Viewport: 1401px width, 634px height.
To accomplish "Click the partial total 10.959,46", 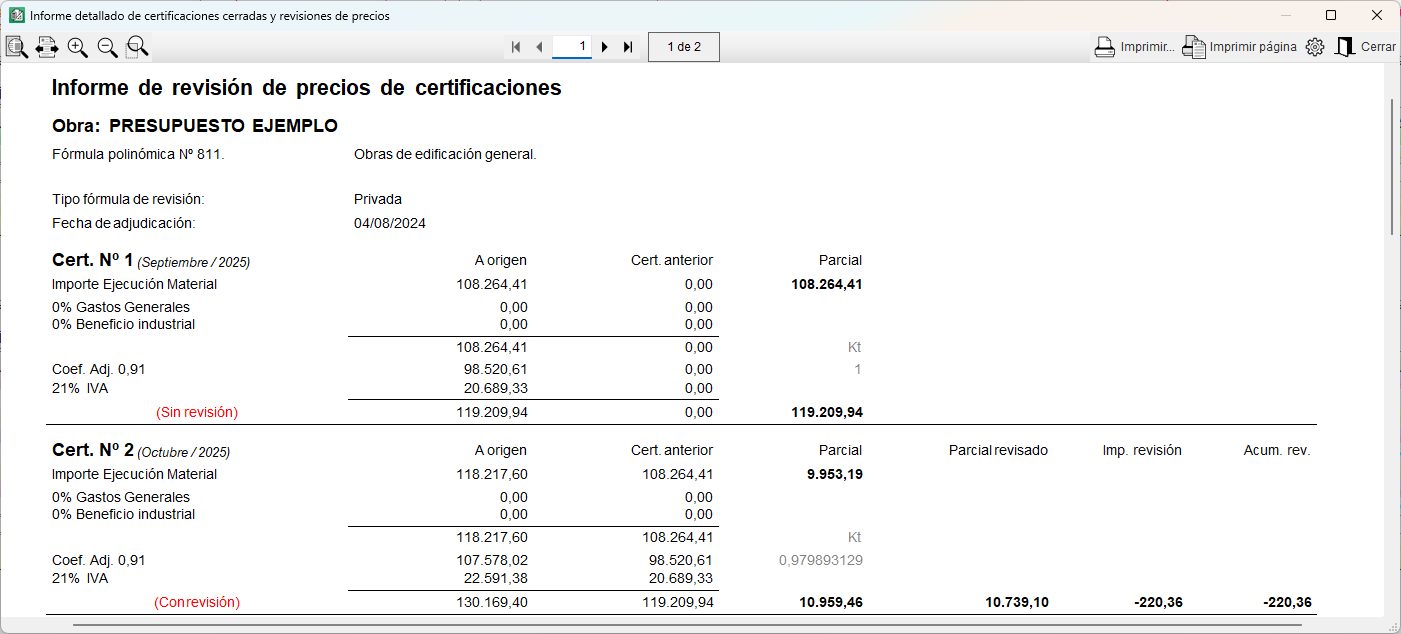I will tap(830, 602).
